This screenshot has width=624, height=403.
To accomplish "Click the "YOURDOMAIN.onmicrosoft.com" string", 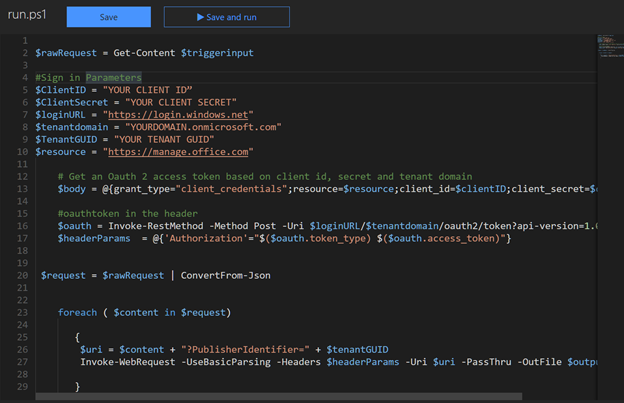I will pyautogui.click(x=203, y=127).
